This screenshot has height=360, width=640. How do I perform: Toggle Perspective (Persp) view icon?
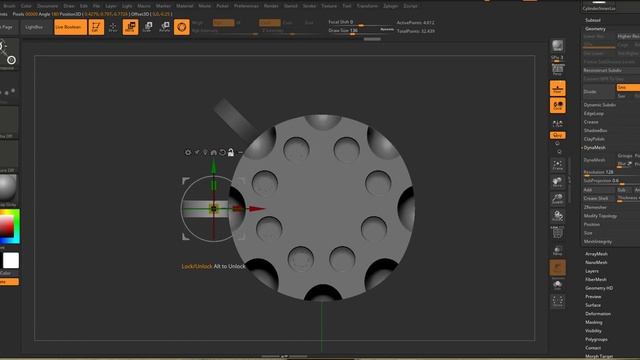click(558, 70)
